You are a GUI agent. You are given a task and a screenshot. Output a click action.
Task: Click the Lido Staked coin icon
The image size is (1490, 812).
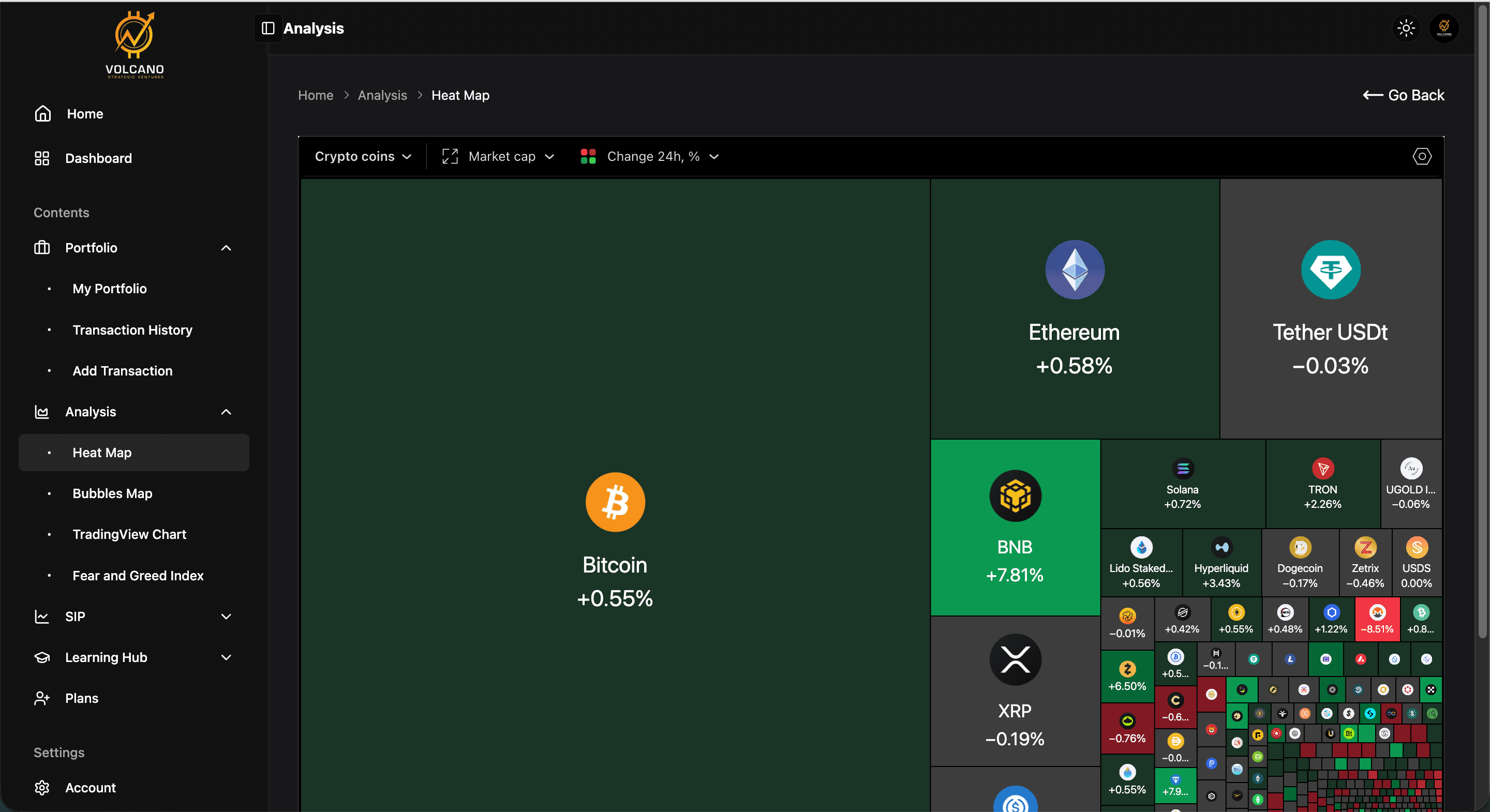coord(1141,547)
